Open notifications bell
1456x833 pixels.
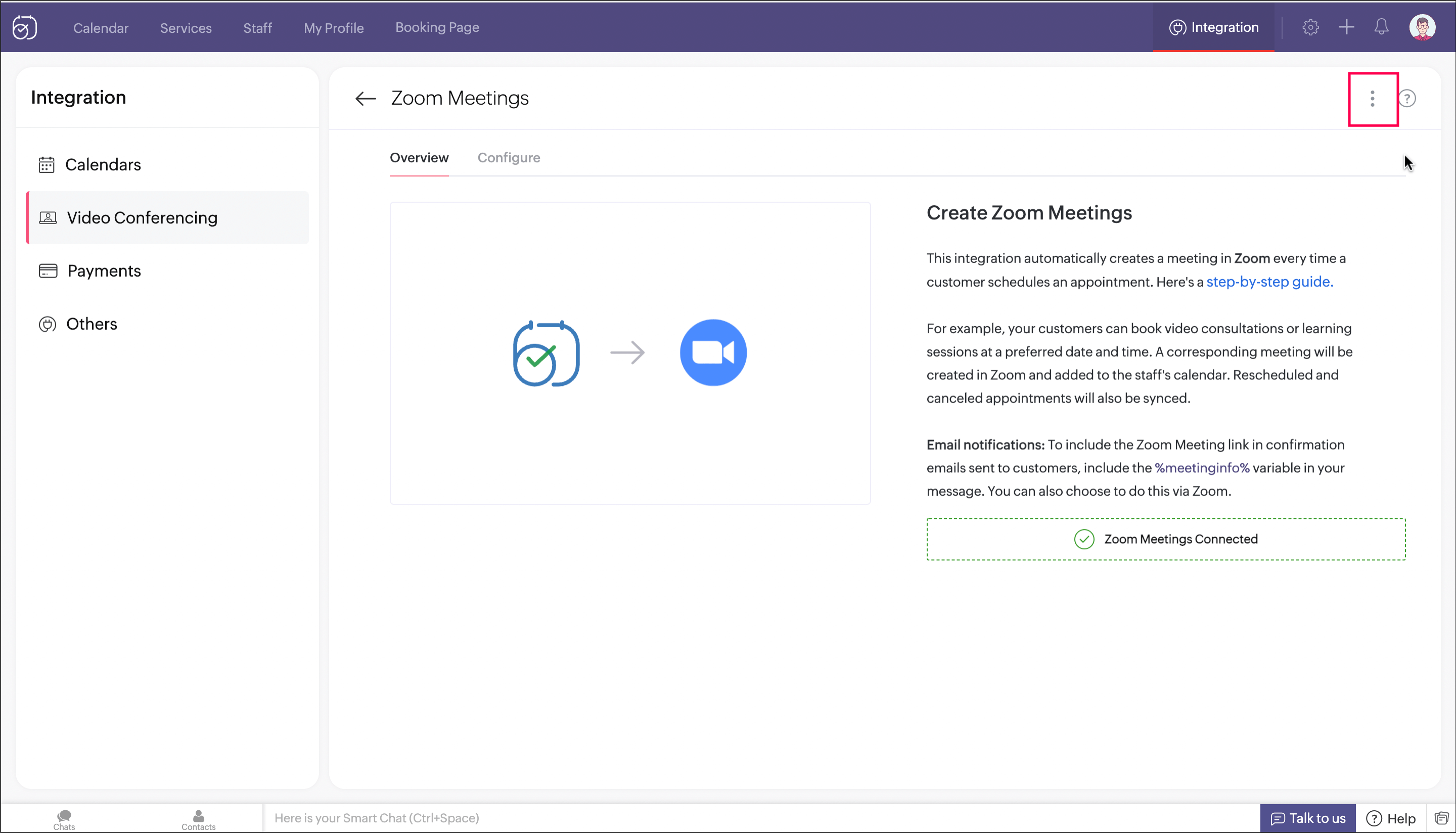[1381, 27]
